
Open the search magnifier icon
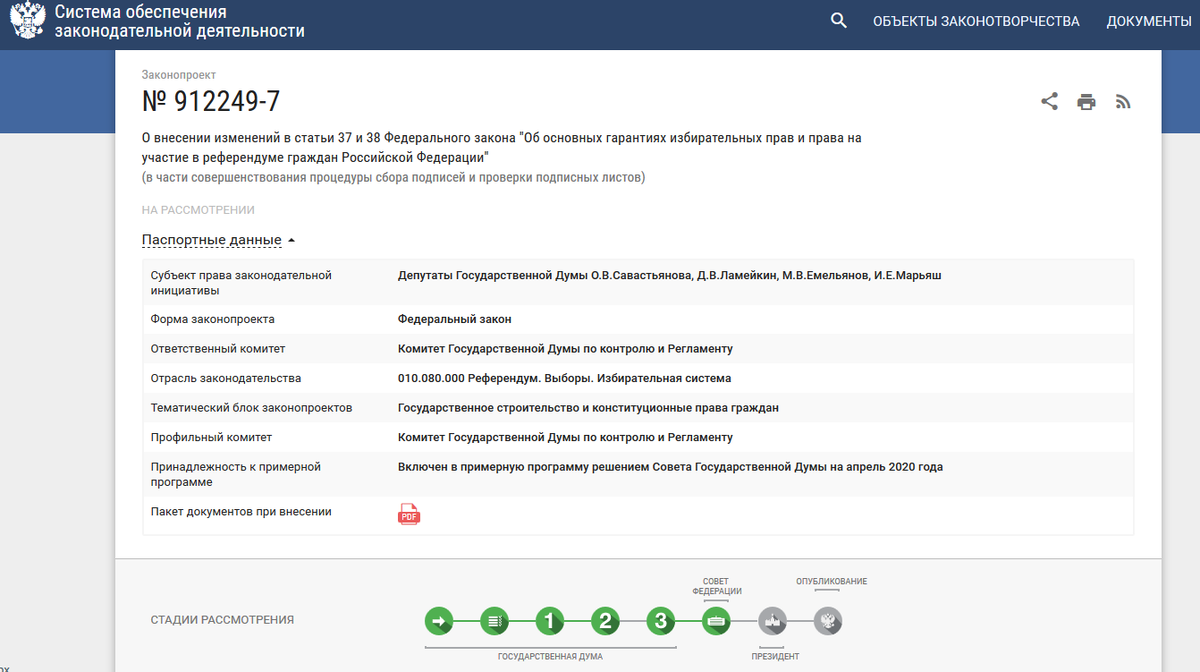point(839,21)
